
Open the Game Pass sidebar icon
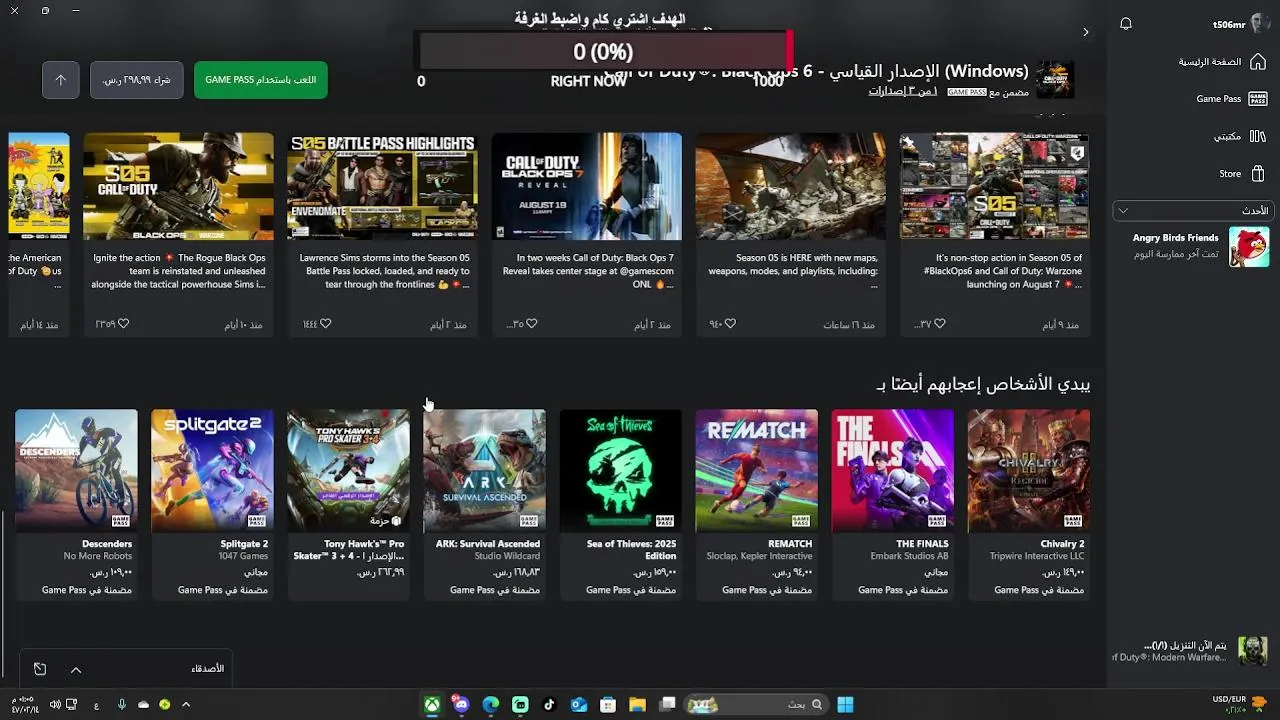click(1258, 99)
